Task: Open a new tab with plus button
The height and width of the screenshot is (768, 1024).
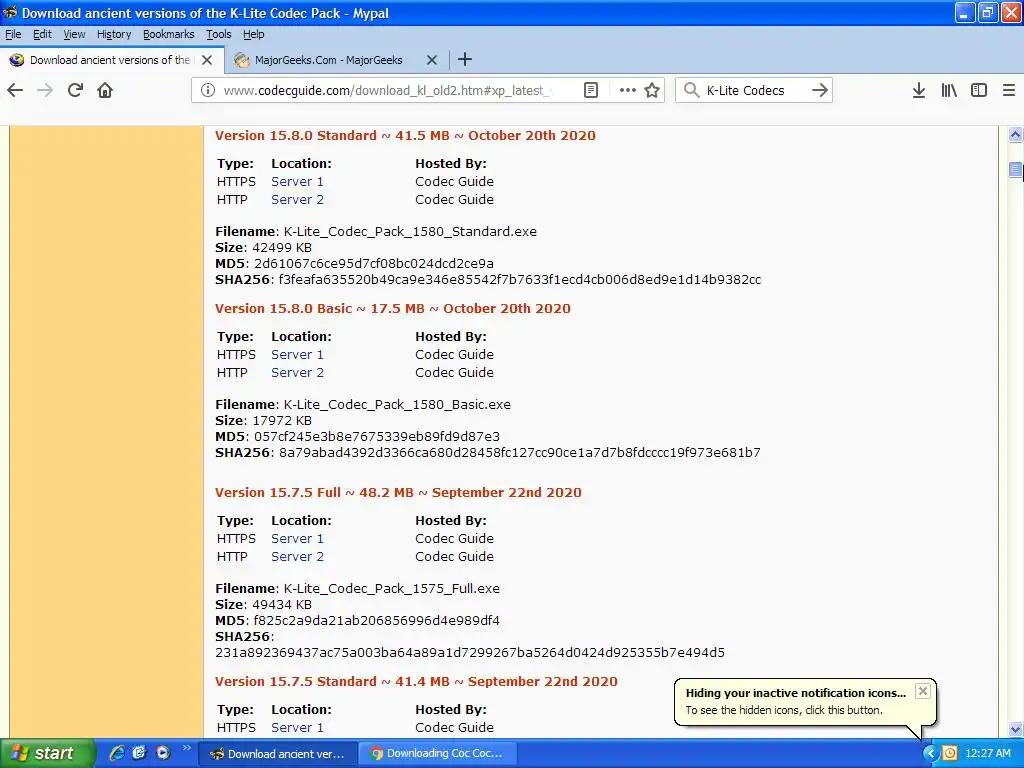Action: [x=465, y=59]
